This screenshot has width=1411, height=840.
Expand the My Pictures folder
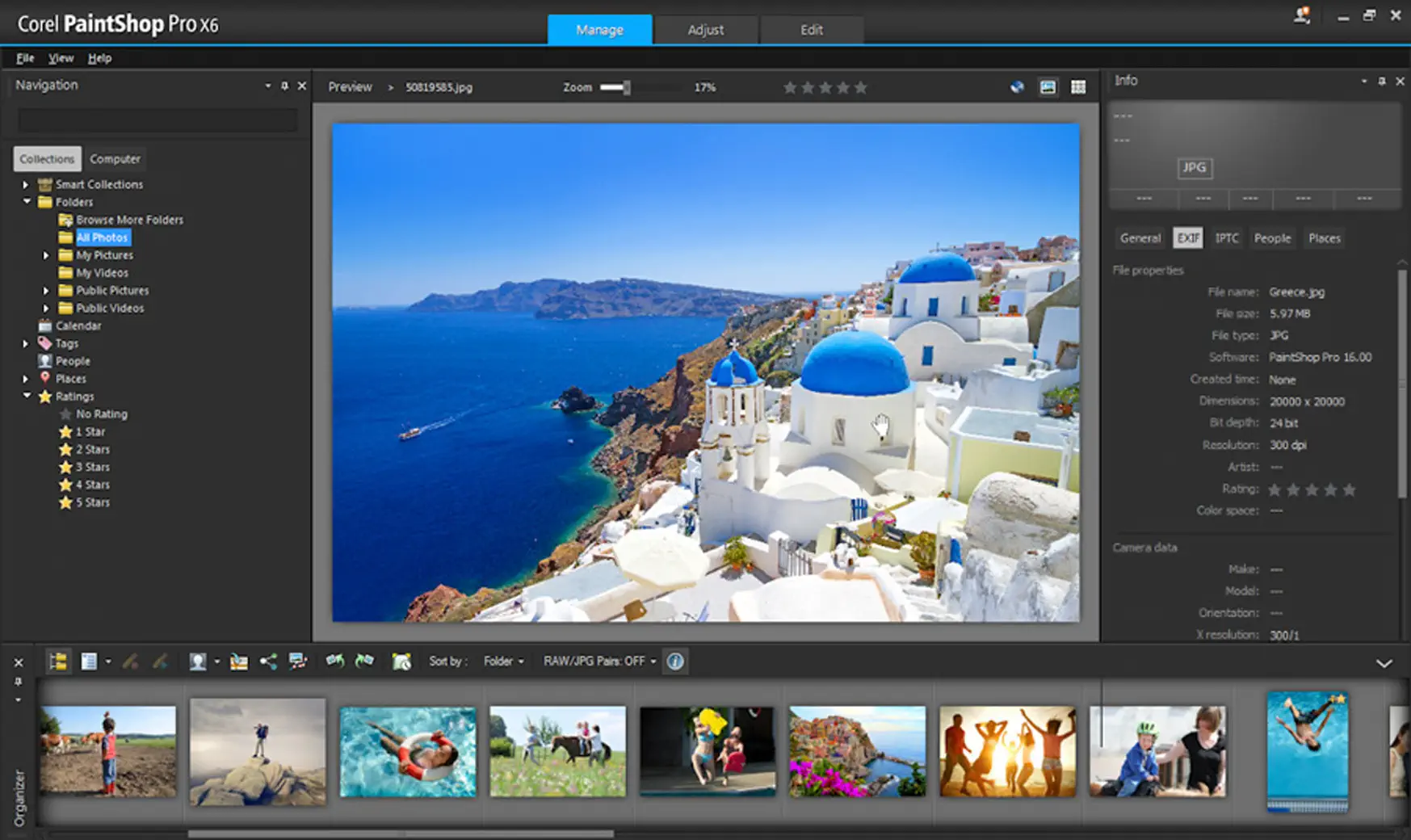click(x=46, y=254)
